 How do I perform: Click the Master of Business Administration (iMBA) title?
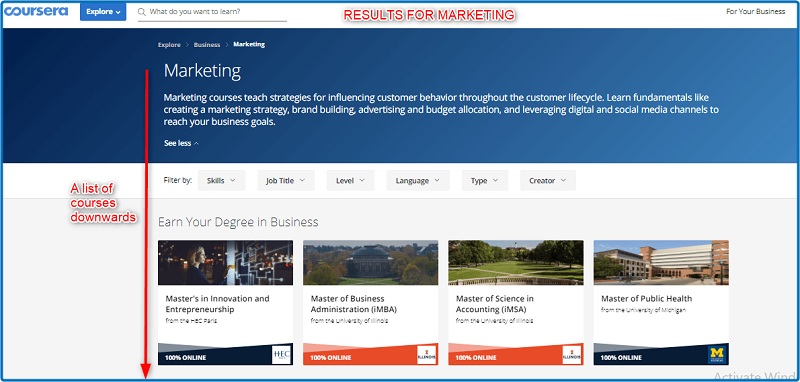pyautogui.click(x=354, y=304)
